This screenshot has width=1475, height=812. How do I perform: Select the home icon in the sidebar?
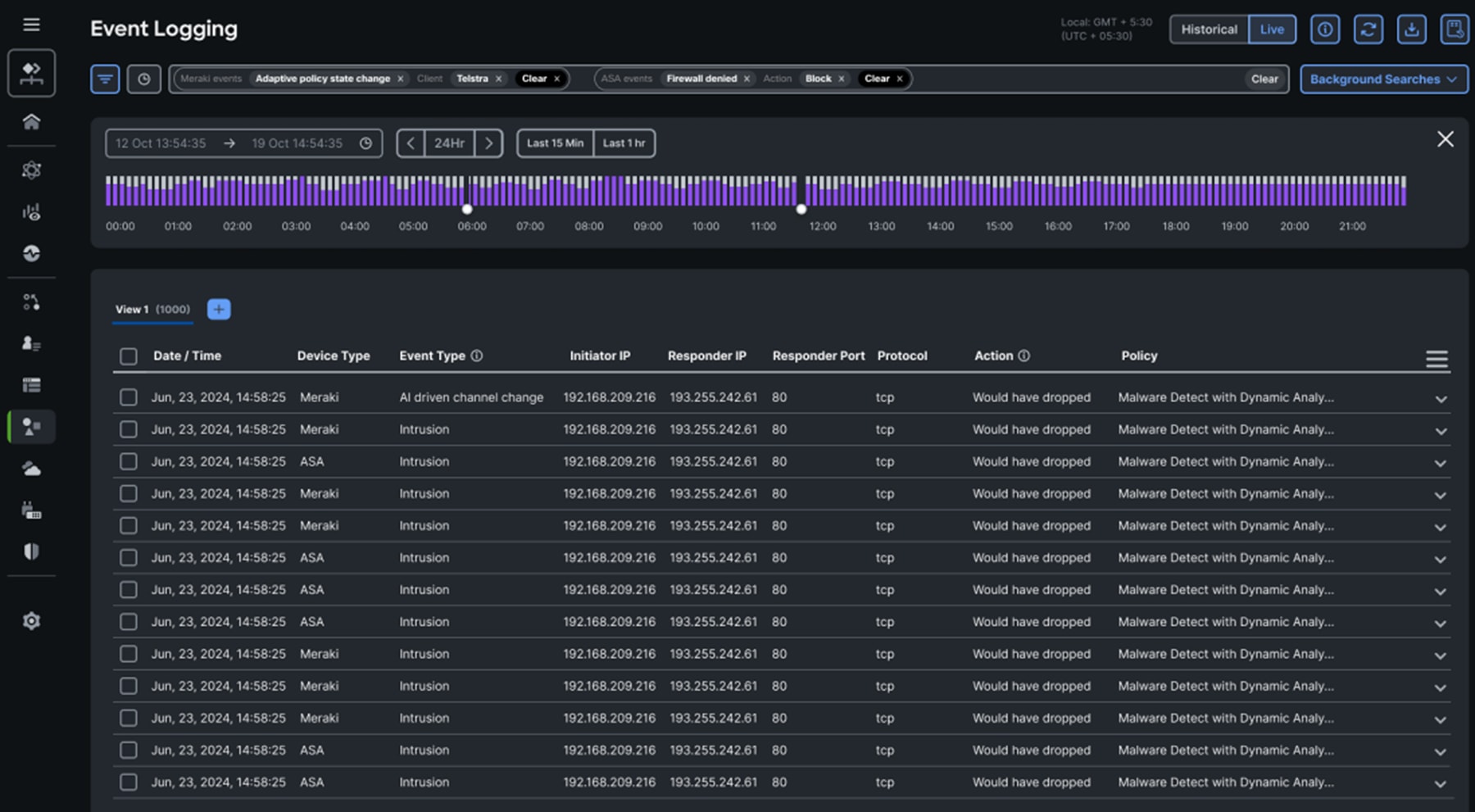[31, 121]
